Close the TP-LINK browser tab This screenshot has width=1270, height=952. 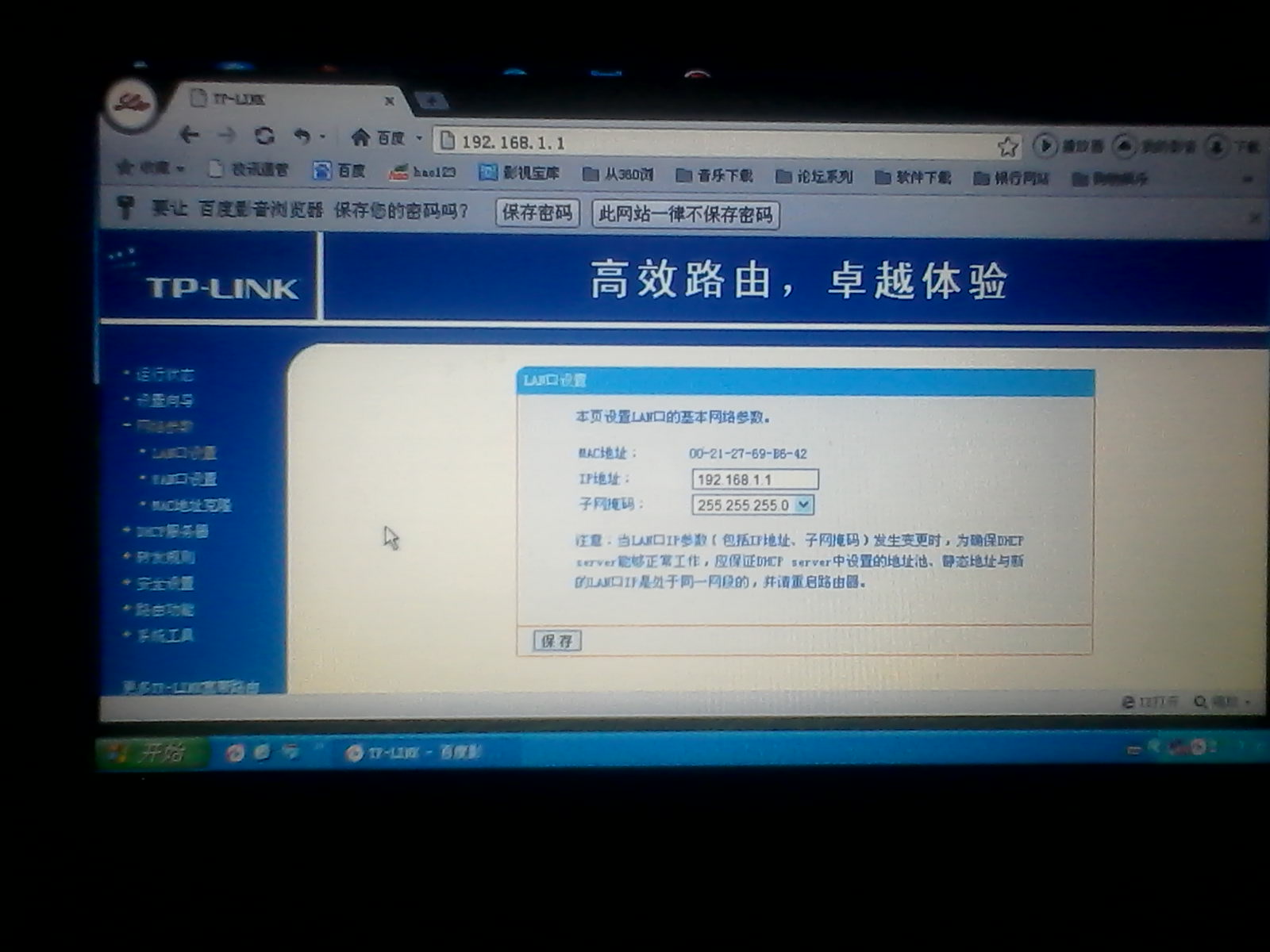click(389, 101)
